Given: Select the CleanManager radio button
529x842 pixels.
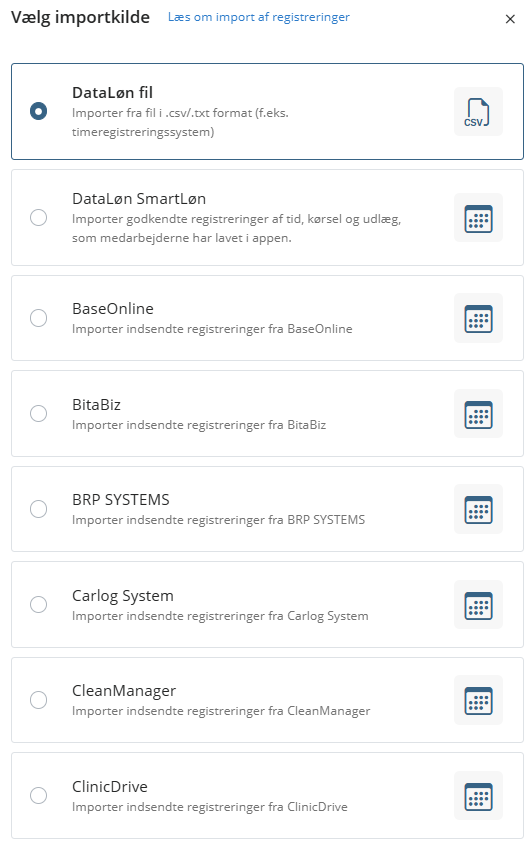Looking at the screenshot, I should [38, 700].
